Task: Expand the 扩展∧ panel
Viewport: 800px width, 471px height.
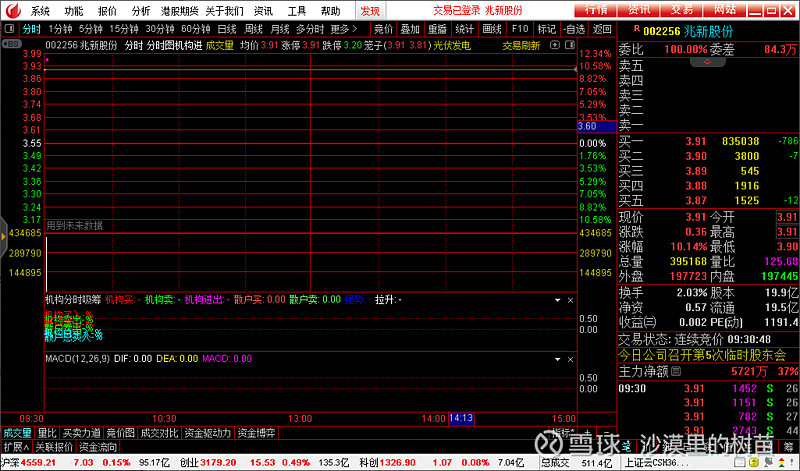Action: (16, 448)
